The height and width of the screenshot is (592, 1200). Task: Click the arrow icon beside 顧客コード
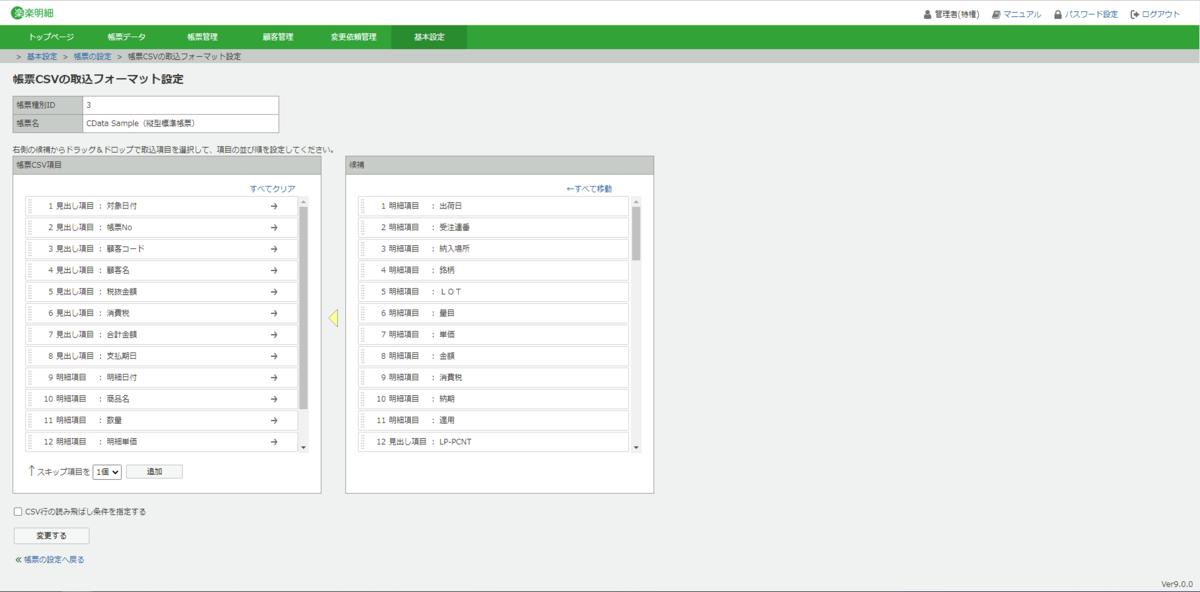click(x=273, y=249)
